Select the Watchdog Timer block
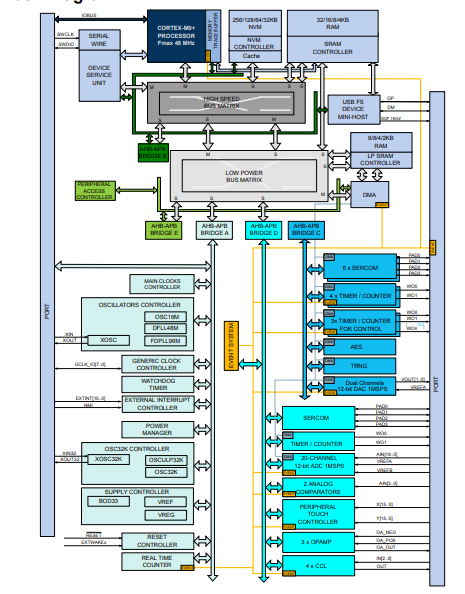Viewport: 465px width, 594px height. coord(158,384)
